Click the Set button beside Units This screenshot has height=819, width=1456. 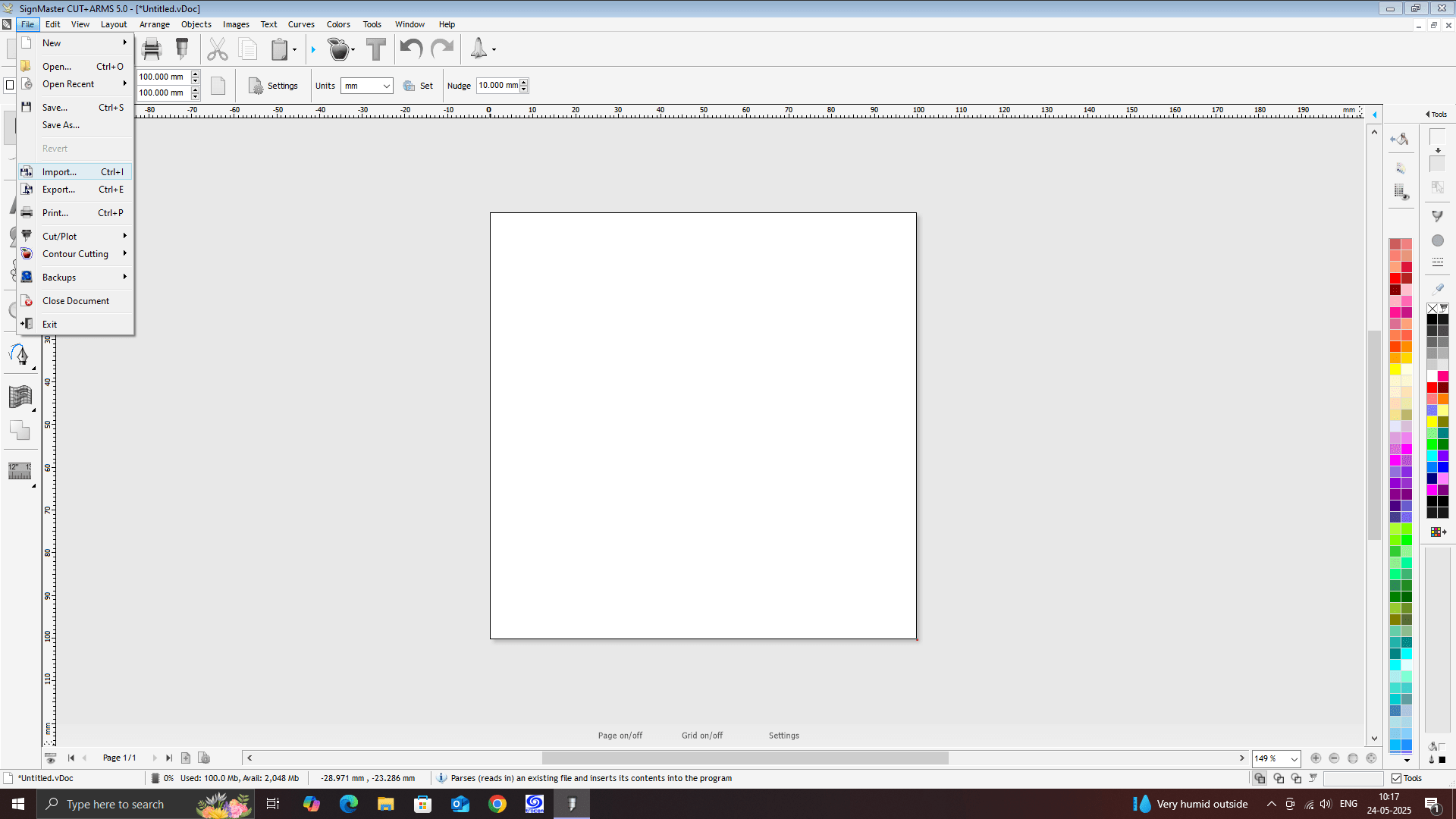tap(419, 86)
